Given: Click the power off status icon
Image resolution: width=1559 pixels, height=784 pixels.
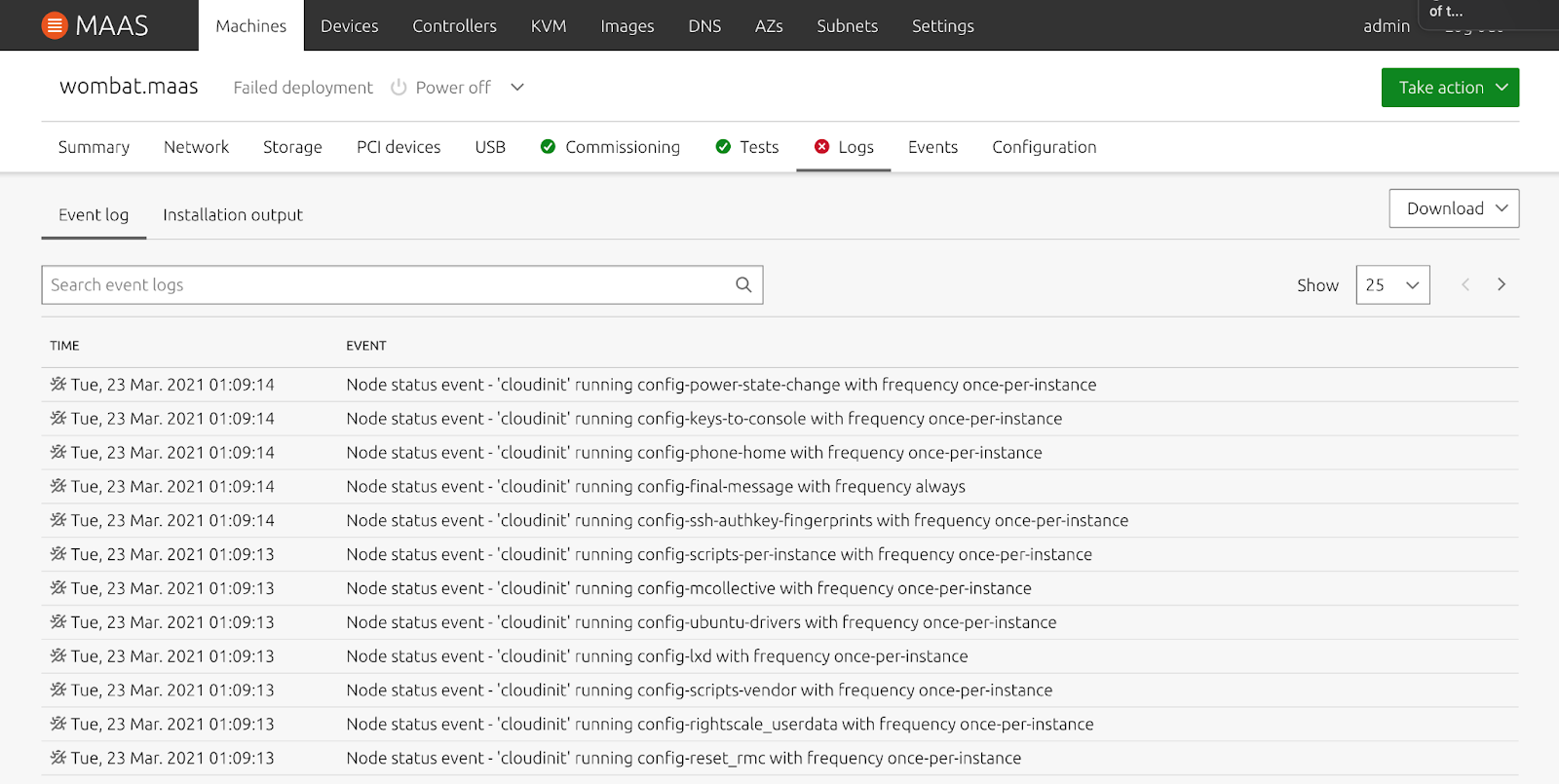Looking at the screenshot, I should pos(399,88).
